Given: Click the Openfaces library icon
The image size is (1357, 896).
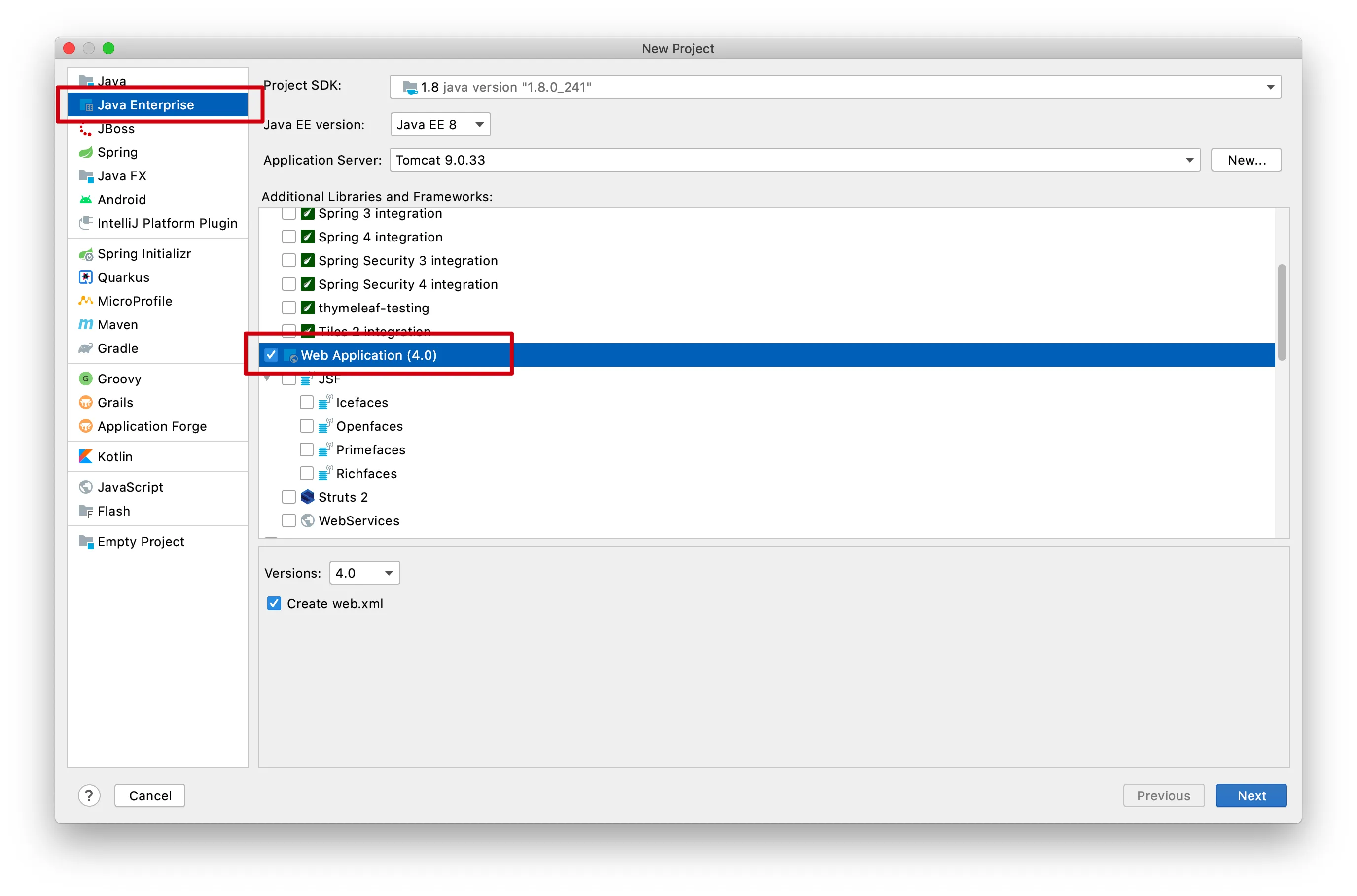Looking at the screenshot, I should (x=325, y=426).
